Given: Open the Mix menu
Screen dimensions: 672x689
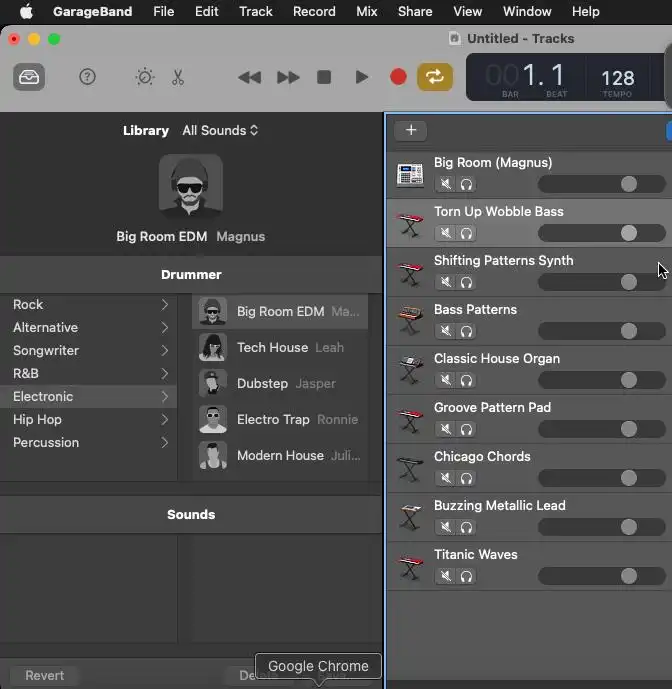Looking at the screenshot, I should tap(367, 11).
